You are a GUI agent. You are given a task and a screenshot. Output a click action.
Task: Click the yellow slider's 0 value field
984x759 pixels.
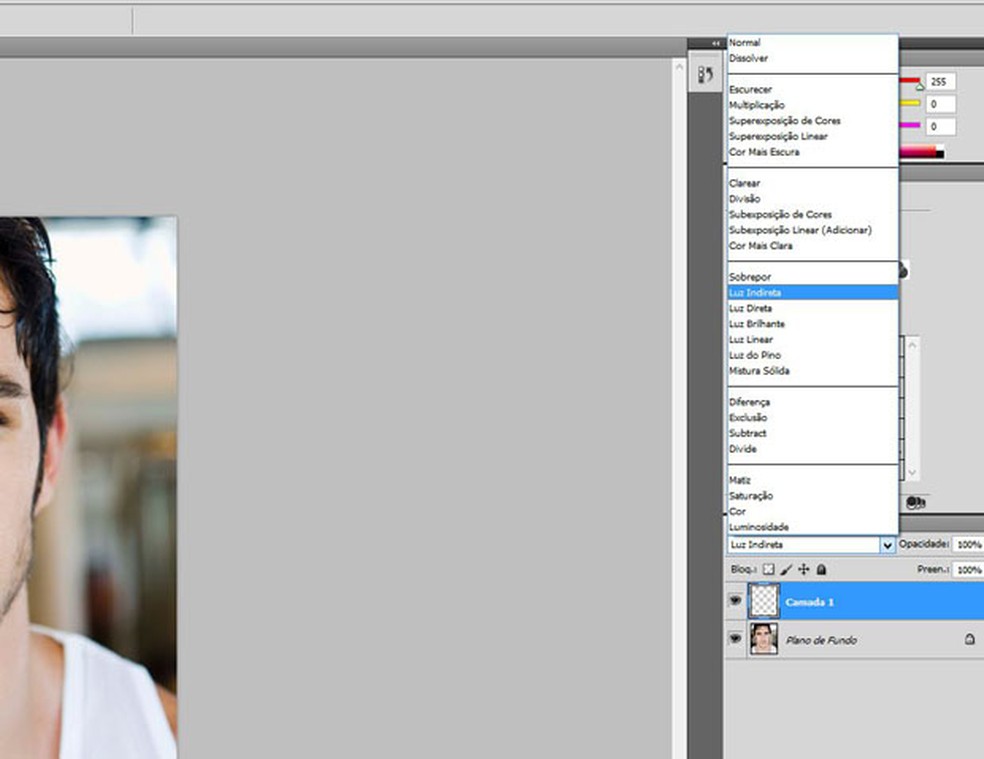point(940,104)
